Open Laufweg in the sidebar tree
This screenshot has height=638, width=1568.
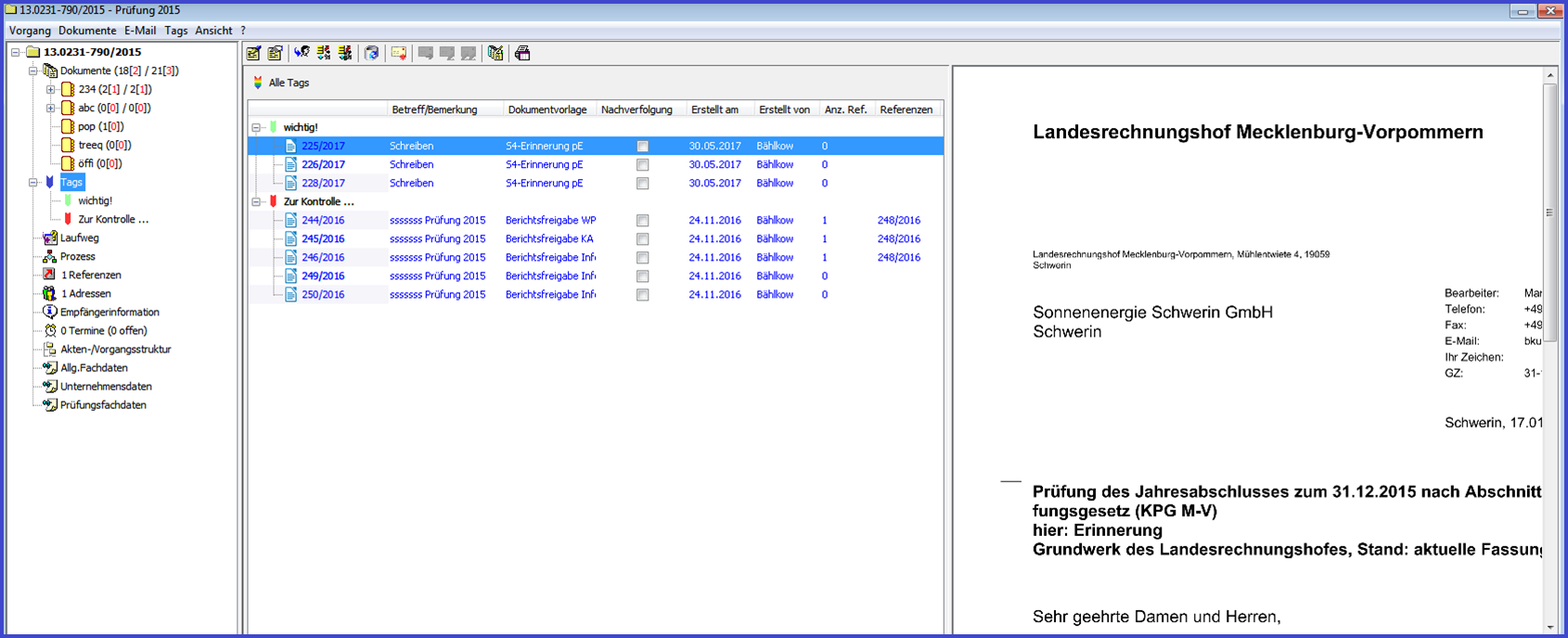click(x=79, y=237)
